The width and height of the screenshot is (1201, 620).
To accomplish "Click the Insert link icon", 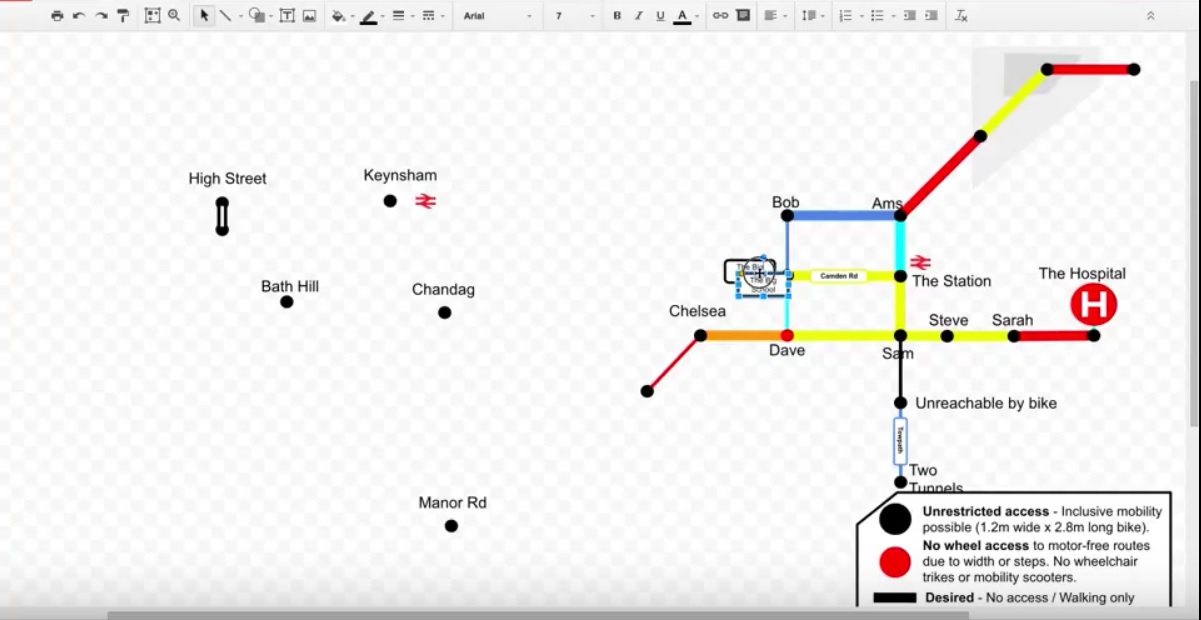I will point(720,16).
